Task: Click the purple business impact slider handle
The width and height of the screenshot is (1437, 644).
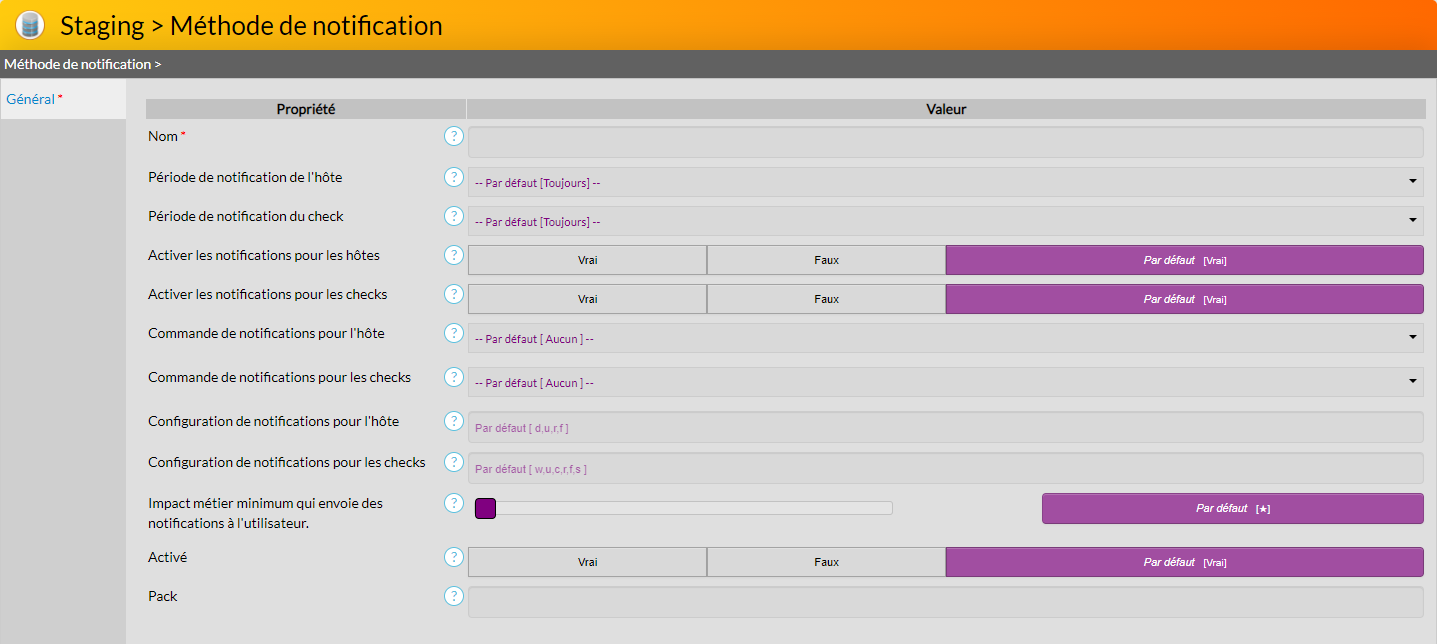Action: (485, 508)
